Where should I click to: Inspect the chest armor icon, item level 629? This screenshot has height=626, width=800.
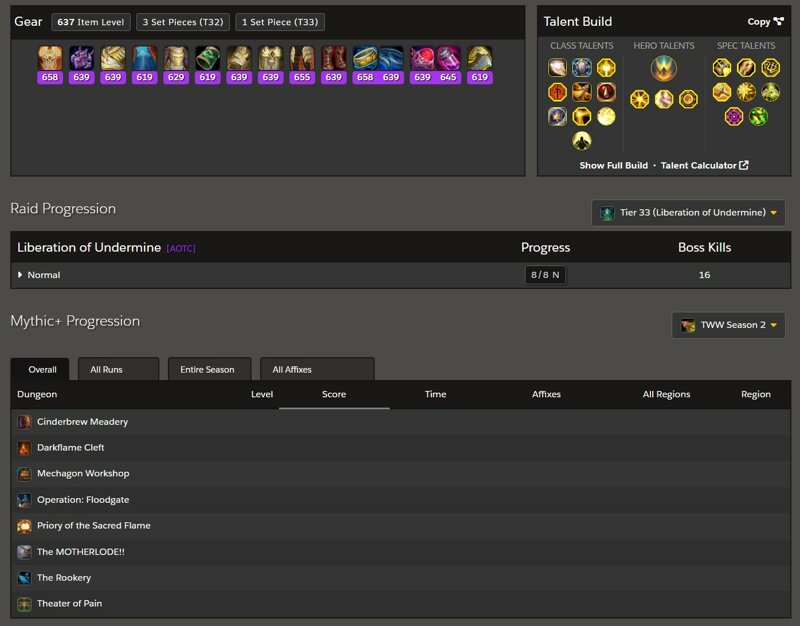click(x=176, y=58)
